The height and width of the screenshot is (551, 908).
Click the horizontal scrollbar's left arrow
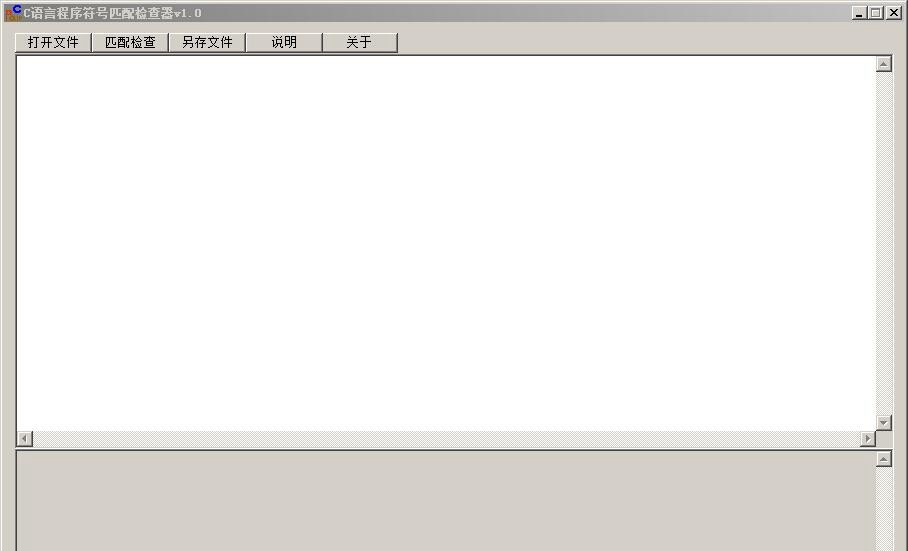point(24,439)
